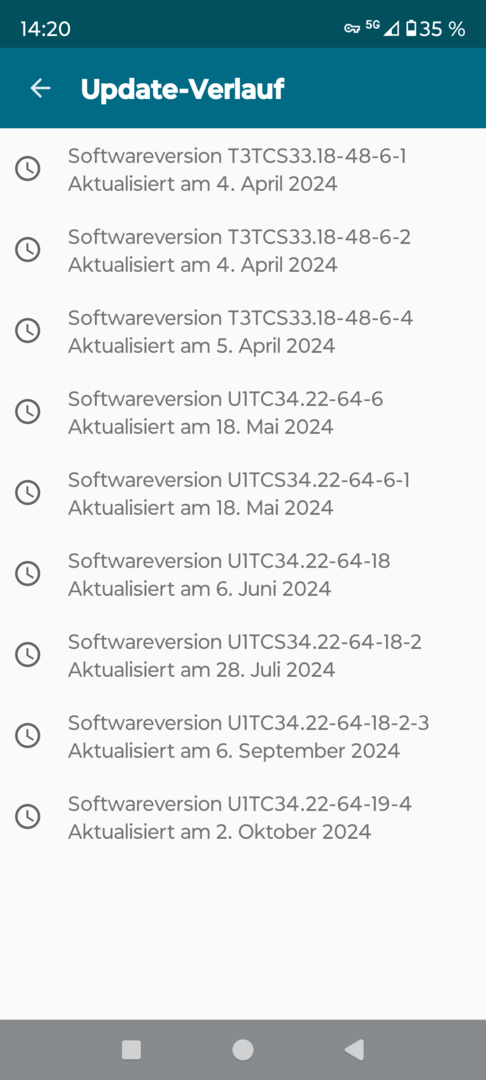
Task: Go to home via circle navigation button
Action: (x=242, y=1050)
